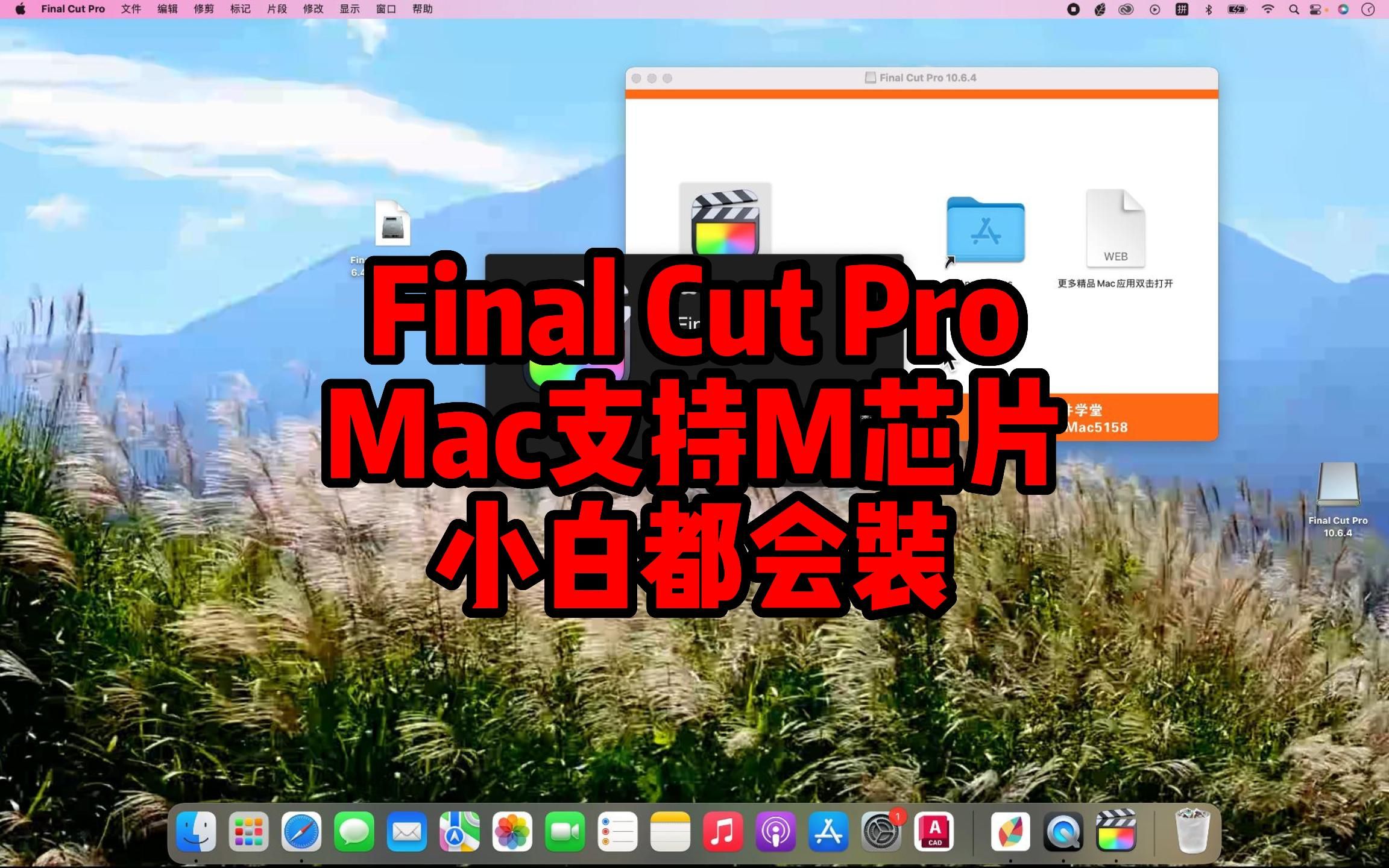The height and width of the screenshot is (868, 1389).
Task: Open Creative Cloud menu bar icon
Action: 1126,9
